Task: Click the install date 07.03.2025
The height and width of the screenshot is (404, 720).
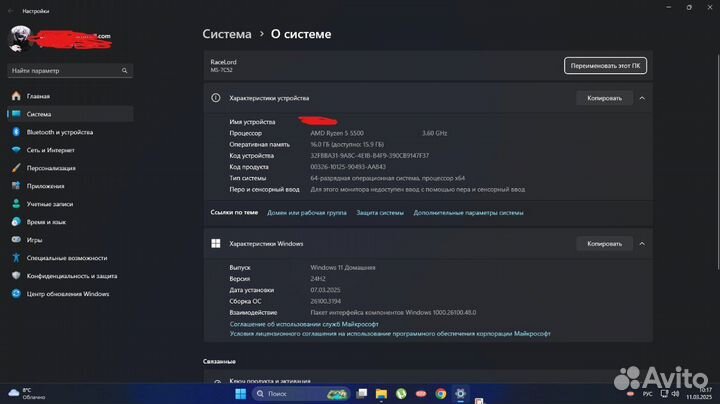Action: [x=325, y=290]
